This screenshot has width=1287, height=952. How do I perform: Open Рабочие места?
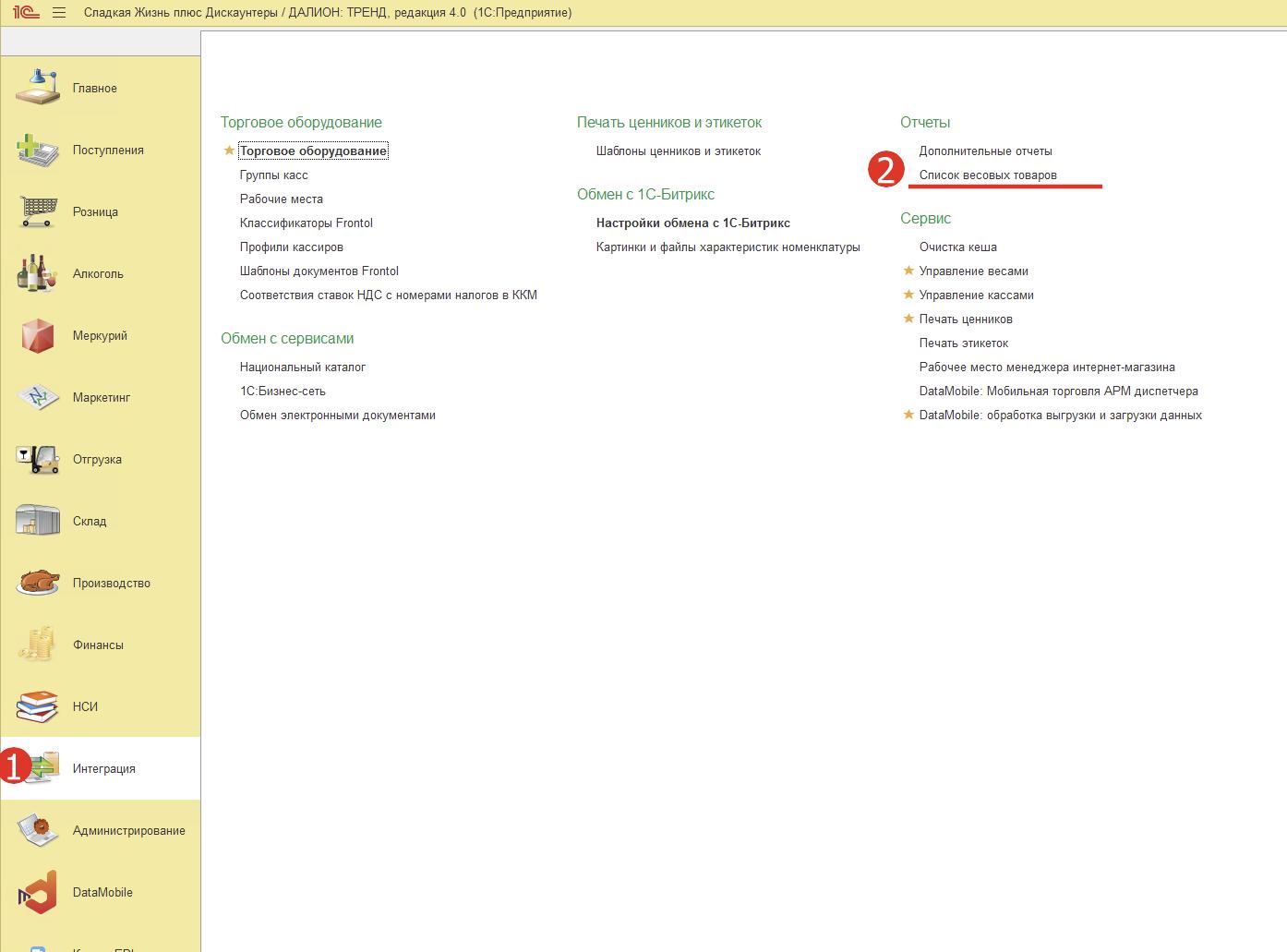point(282,199)
